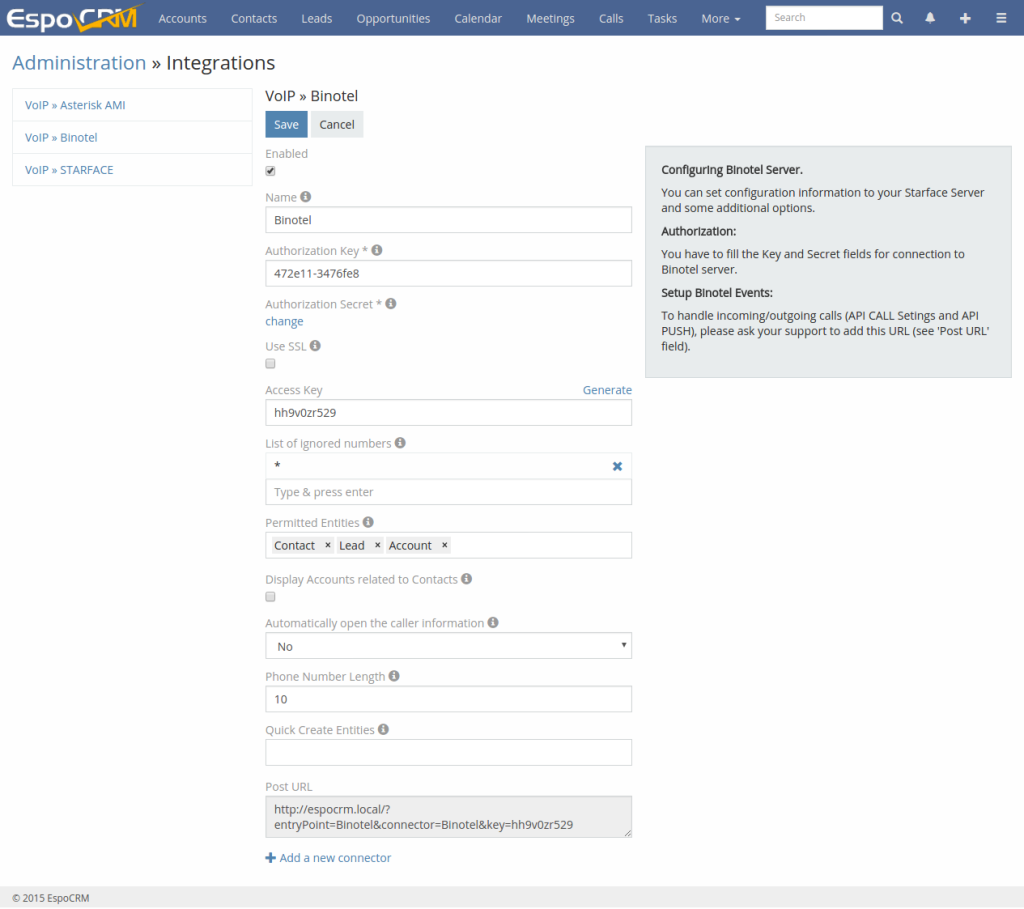Click the Access Key input field
Screen dimensions: 1024x909
pyautogui.click(x=448, y=413)
